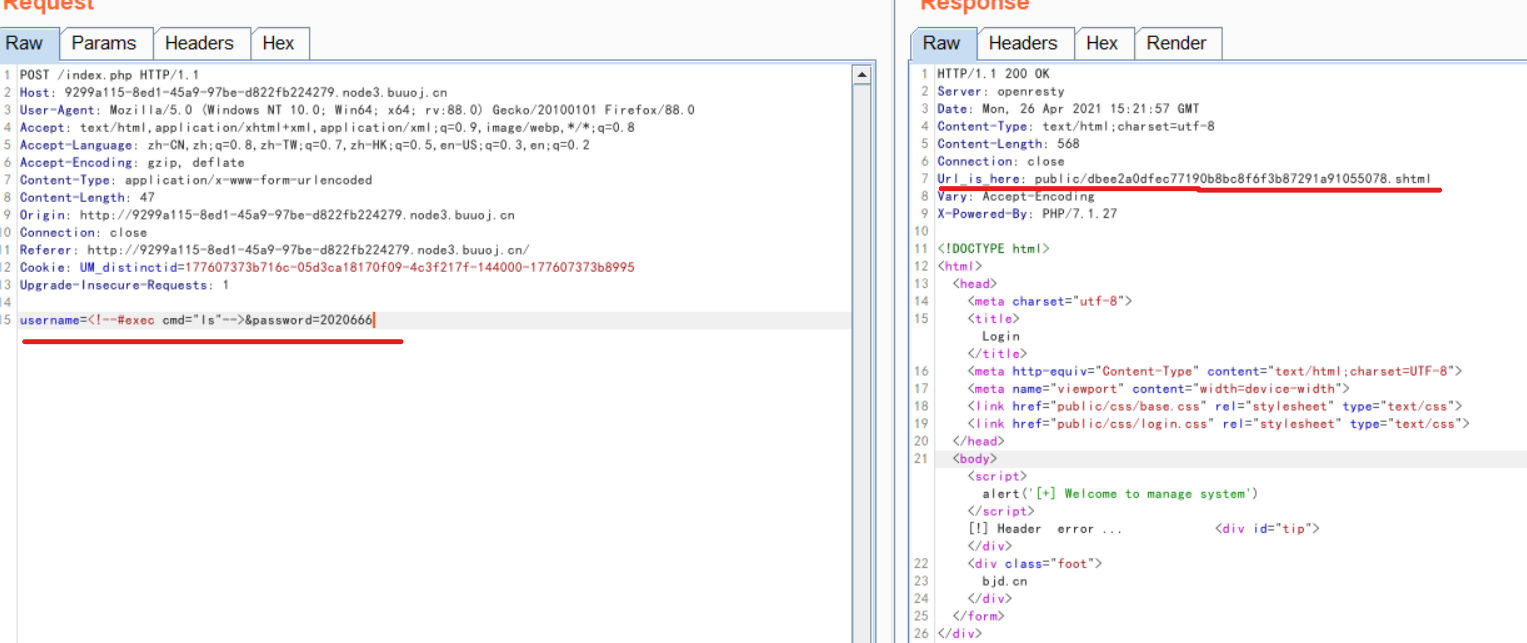Click the Cookie UM_distinctid header line

pos(327,267)
